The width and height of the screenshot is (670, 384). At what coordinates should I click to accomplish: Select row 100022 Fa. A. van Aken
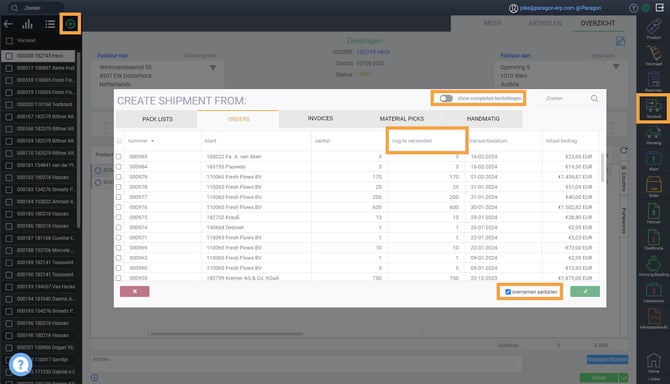pos(357,157)
